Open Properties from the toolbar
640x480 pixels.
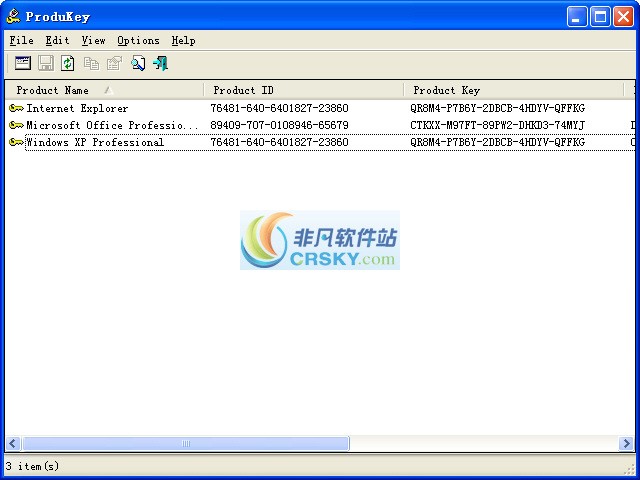click(x=114, y=63)
